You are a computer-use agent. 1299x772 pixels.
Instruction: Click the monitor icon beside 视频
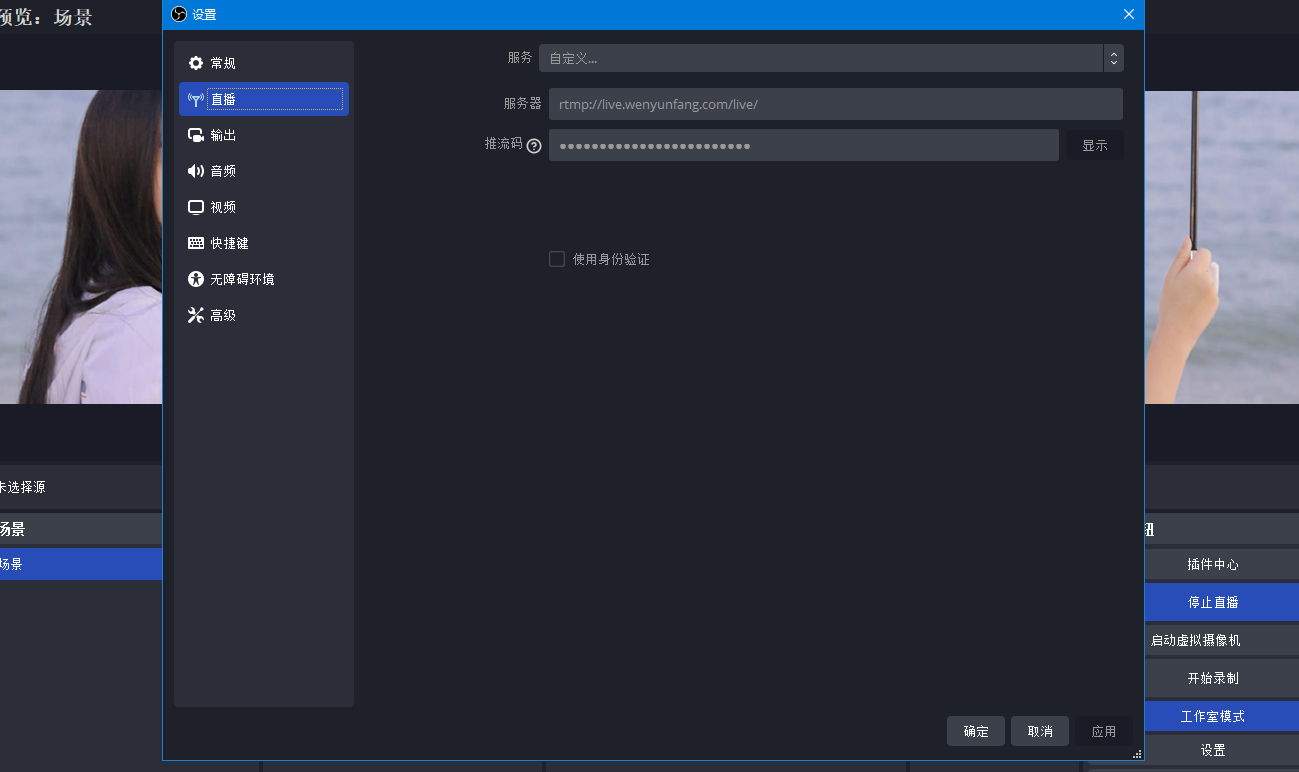(x=196, y=207)
